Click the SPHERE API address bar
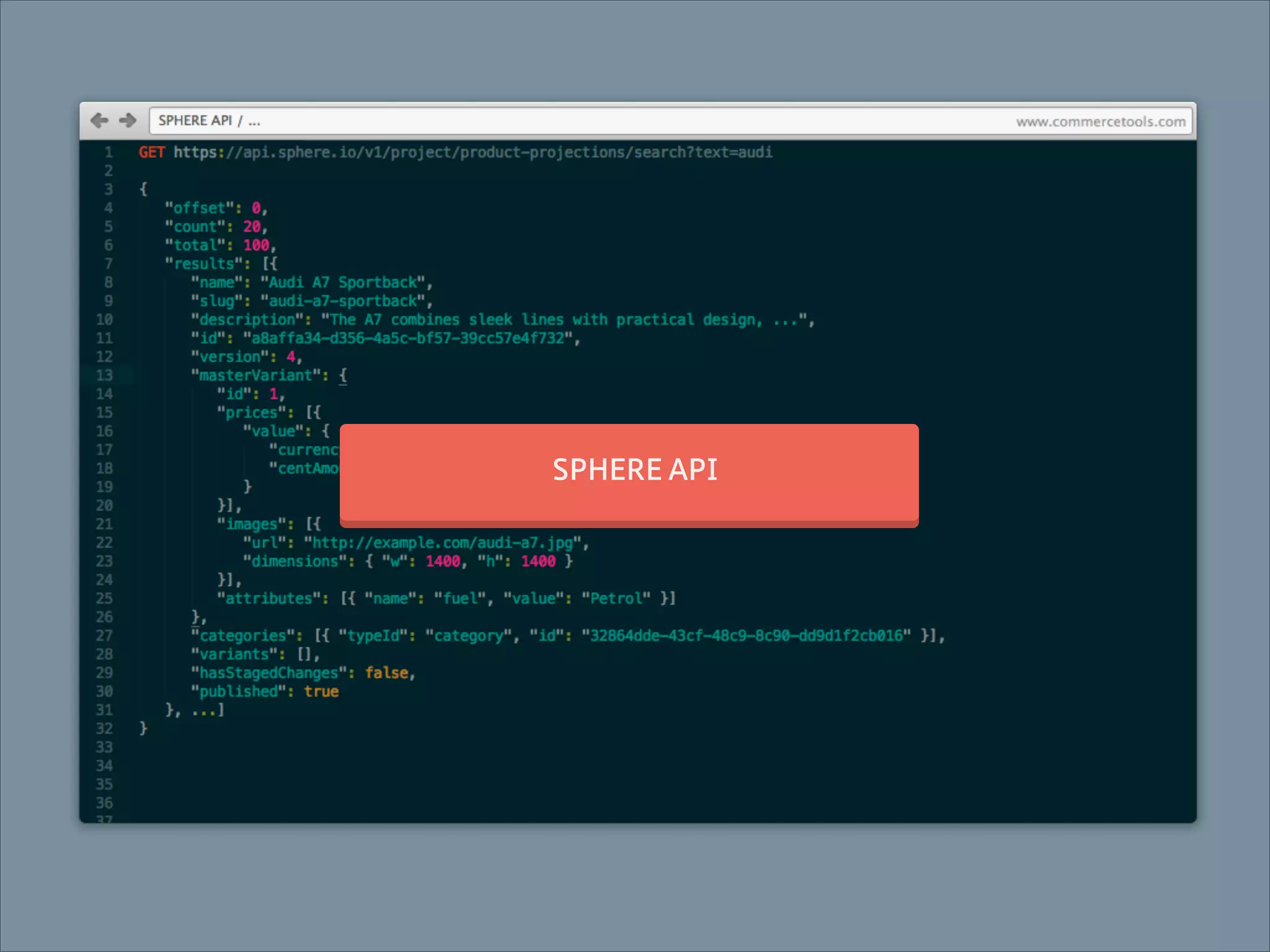Viewport: 1270px width, 952px height. click(x=670, y=121)
